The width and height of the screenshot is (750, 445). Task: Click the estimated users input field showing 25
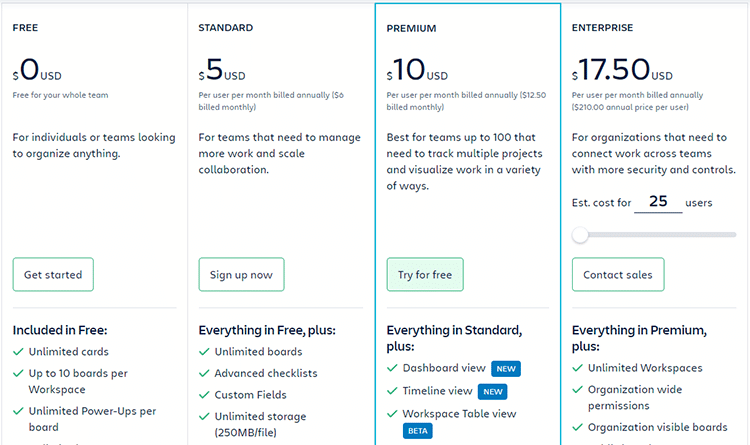click(658, 201)
